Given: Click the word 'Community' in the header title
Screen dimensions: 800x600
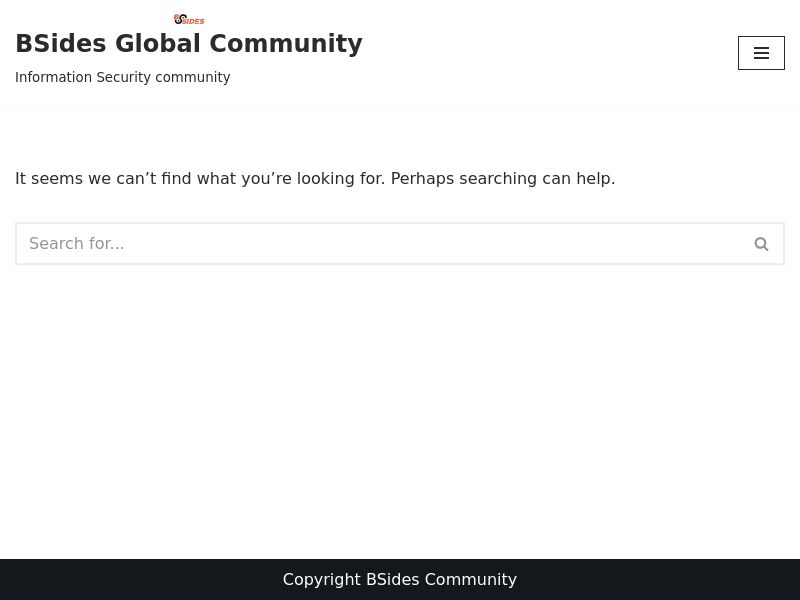Looking at the screenshot, I should click(286, 44).
